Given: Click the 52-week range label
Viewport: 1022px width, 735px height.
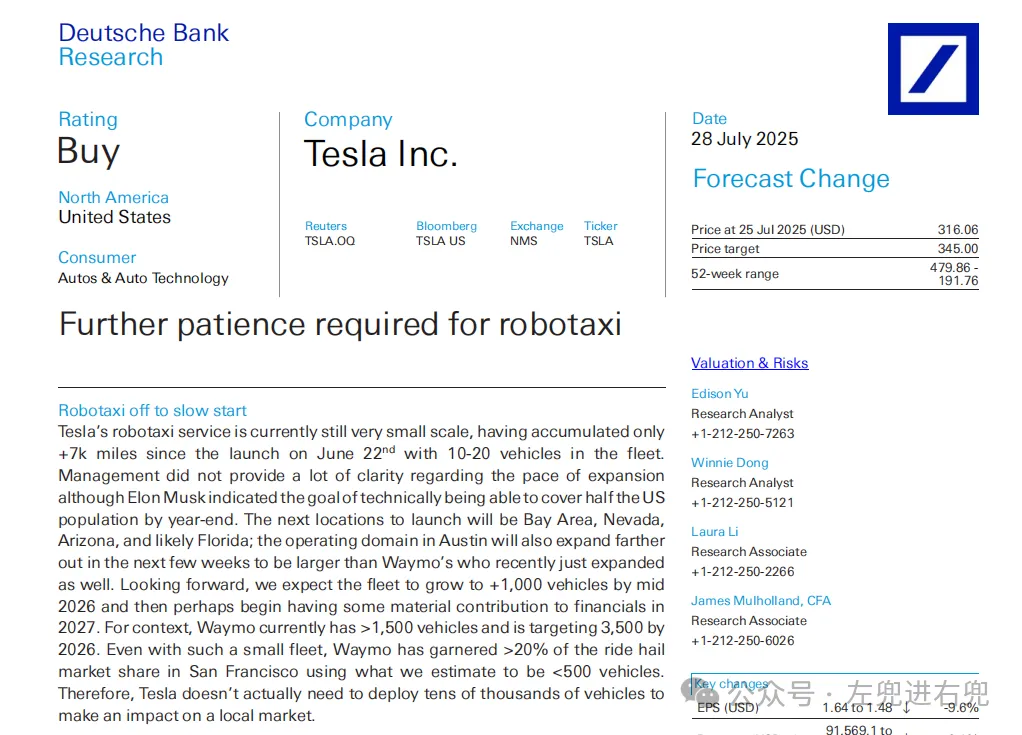Looking at the screenshot, I should tap(735, 274).
